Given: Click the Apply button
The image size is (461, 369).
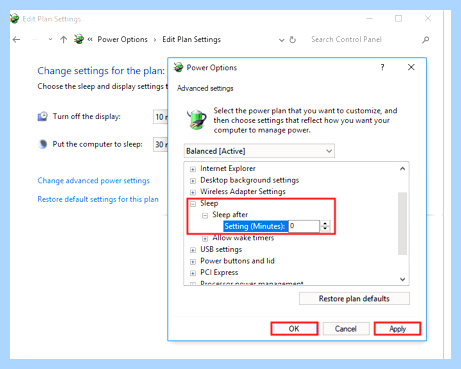Looking at the screenshot, I should tap(397, 329).
